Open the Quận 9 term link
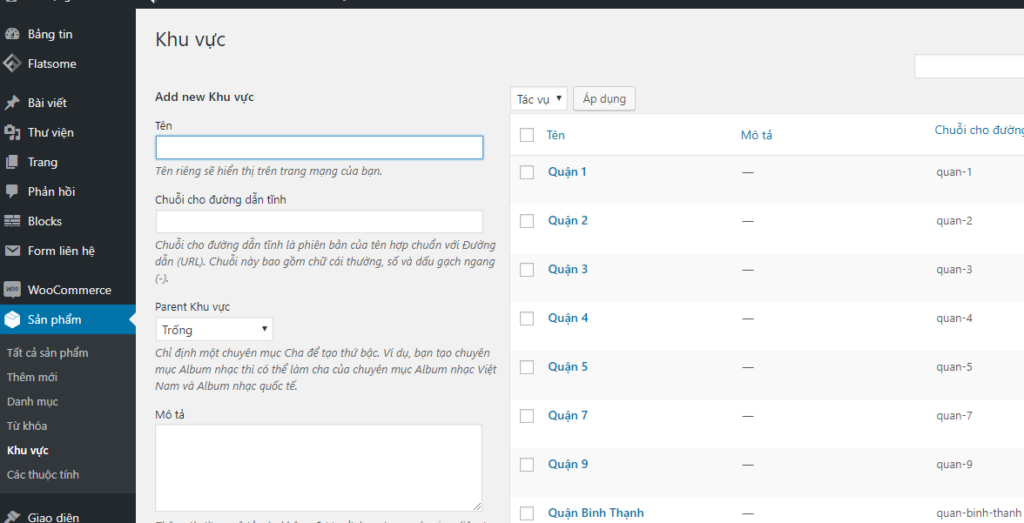1024x523 pixels. click(x=568, y=464)
